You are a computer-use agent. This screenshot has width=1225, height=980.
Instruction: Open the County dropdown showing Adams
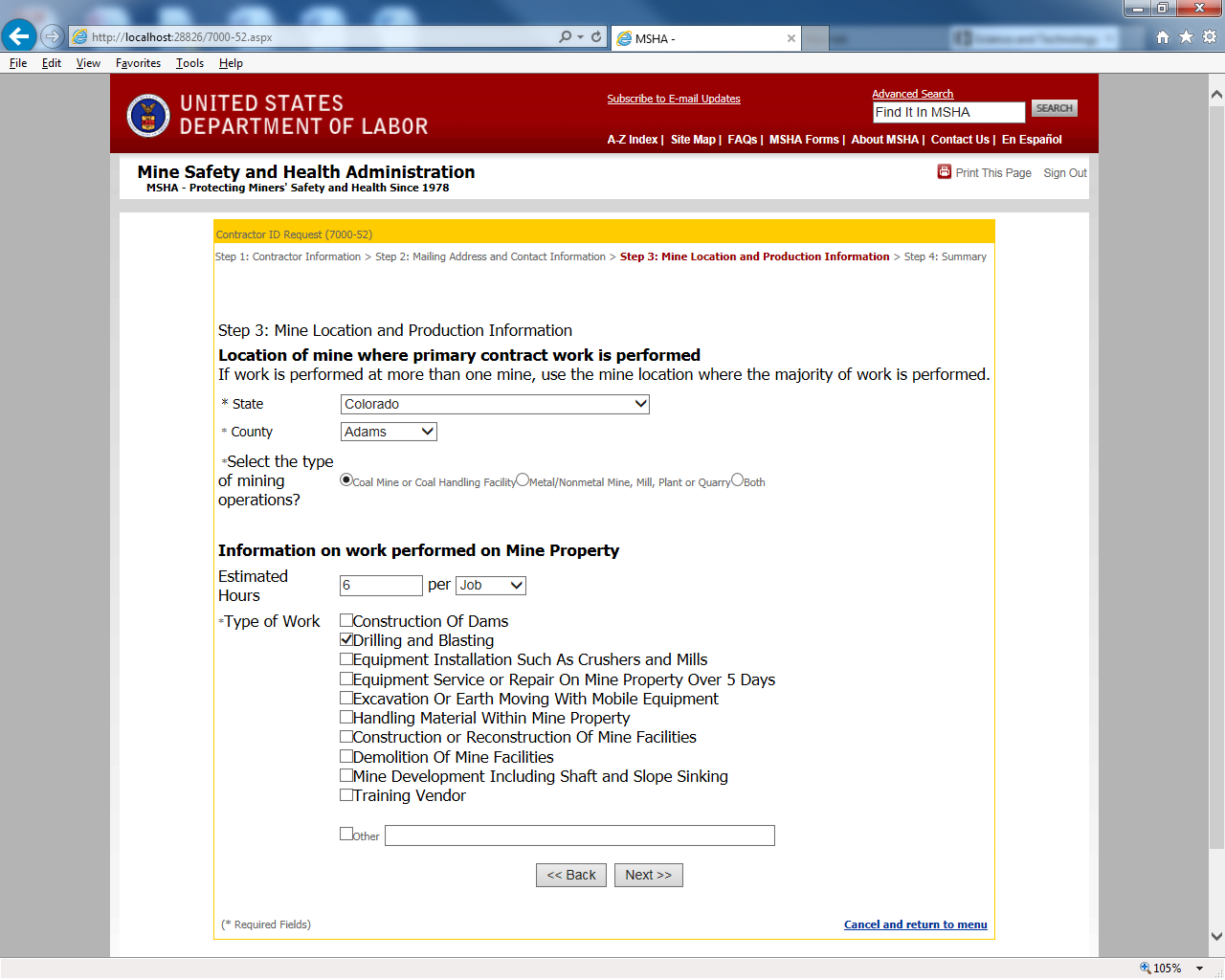click(x=389, y=432)
